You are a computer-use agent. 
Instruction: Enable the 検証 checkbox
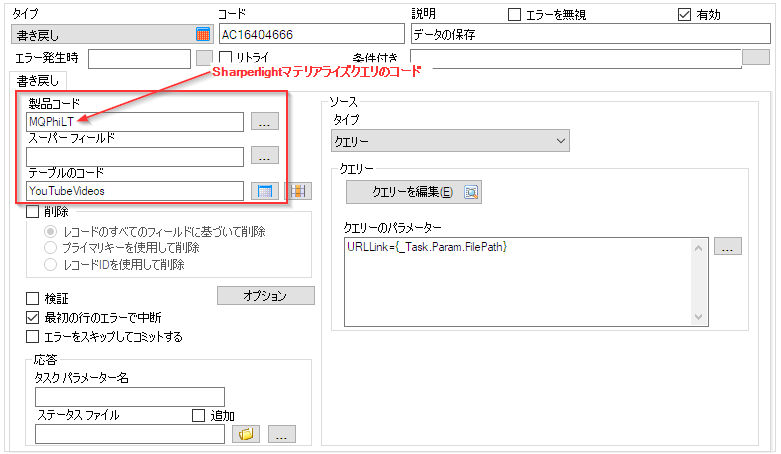click(x=32, y=299)
